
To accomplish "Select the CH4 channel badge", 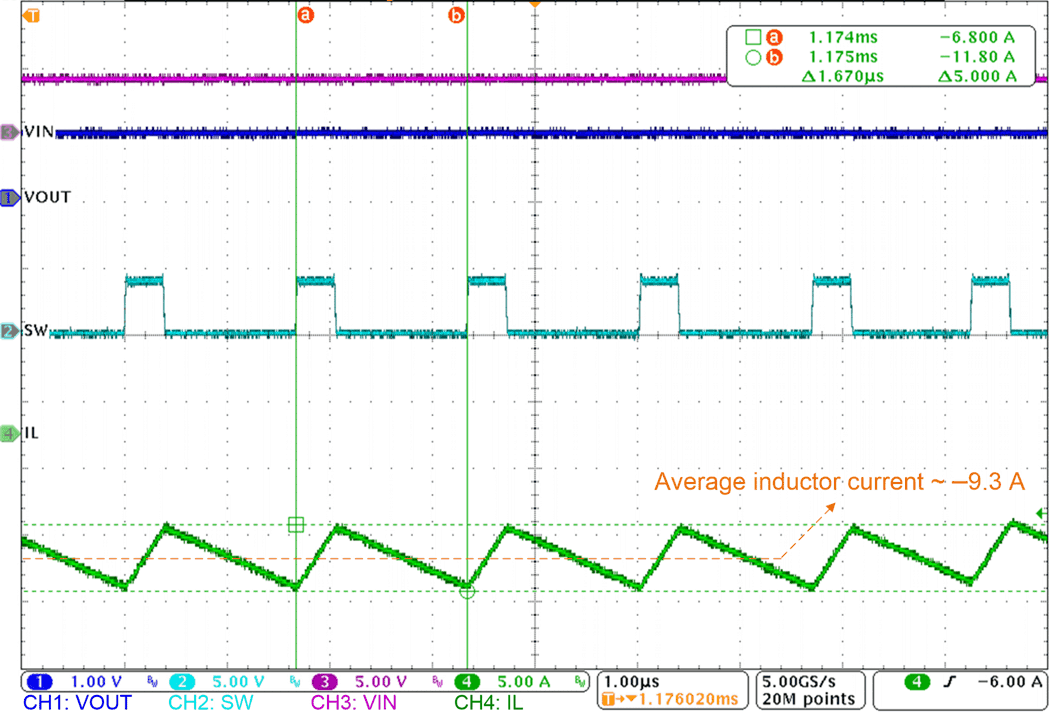I will [x=466, y=681].
